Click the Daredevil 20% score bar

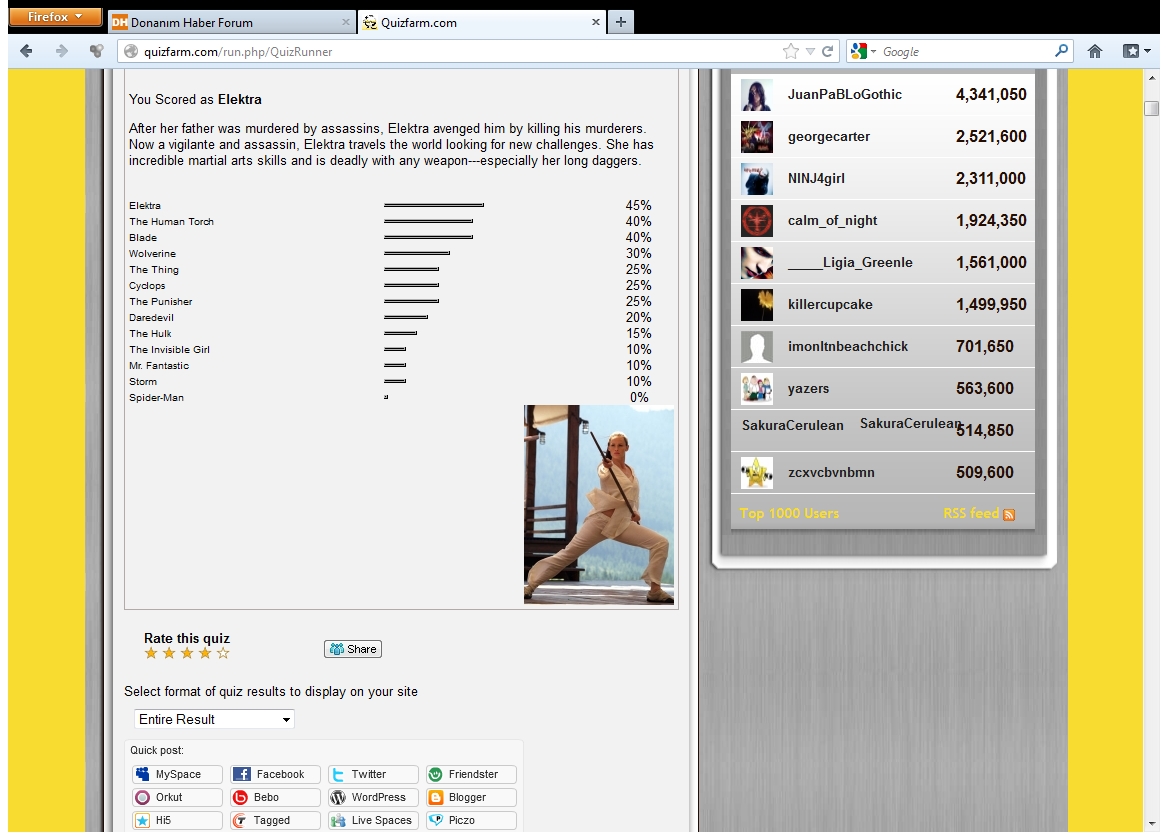point(406,317)
